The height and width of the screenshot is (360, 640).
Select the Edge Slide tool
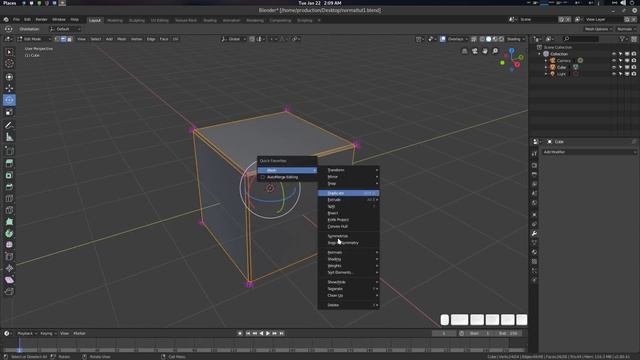[x=9, y=257]
